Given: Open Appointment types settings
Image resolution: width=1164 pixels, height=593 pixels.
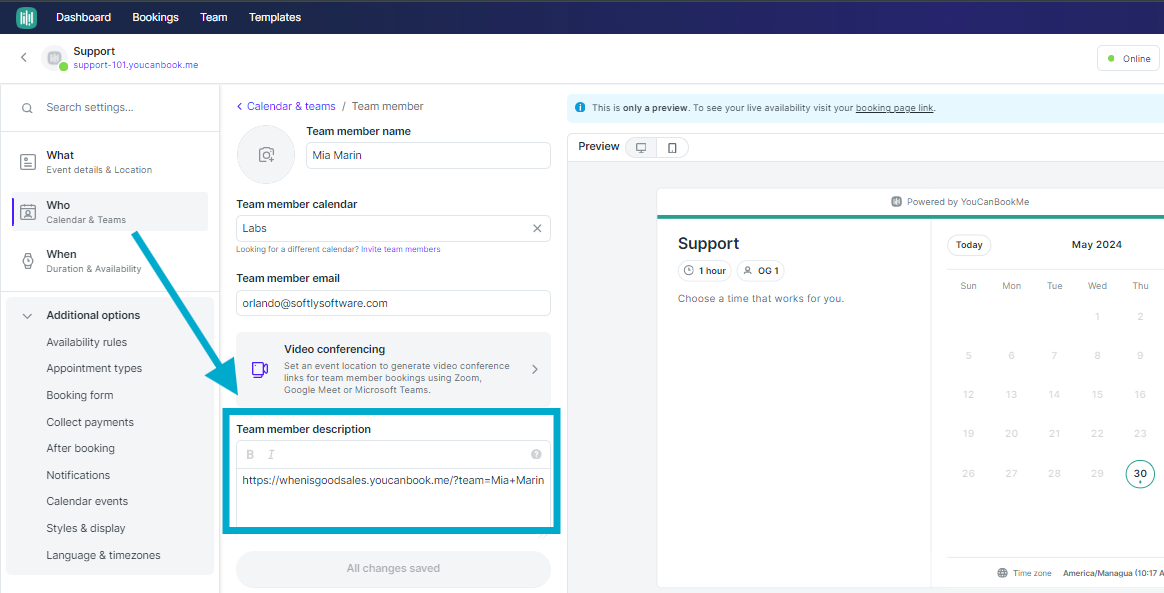Looking at the screenshot, I should [x=94, y=368].
